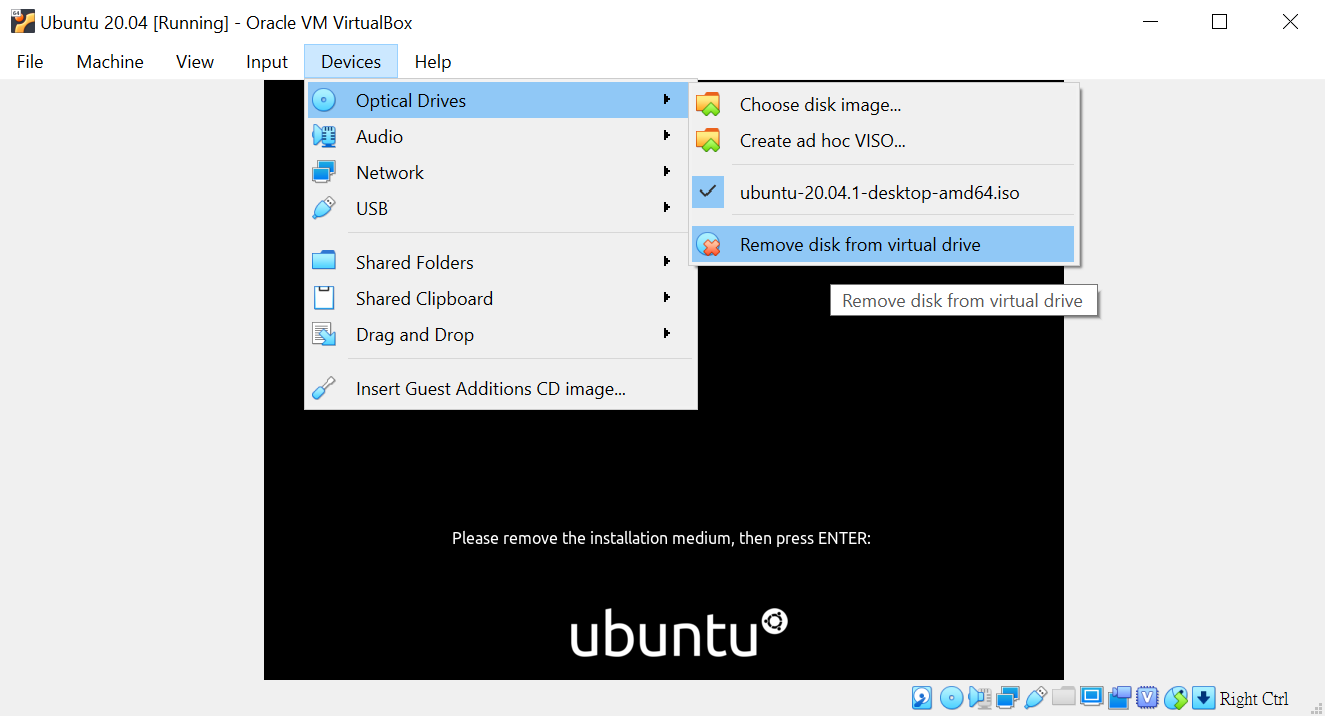Click the optical disc status bar icon
The image size is (1325, 716).
click(951, 698)
